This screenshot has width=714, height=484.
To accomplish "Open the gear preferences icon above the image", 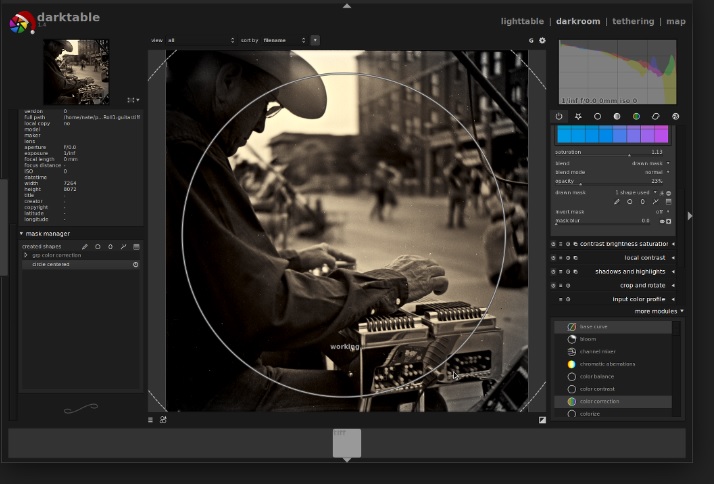I will click(542, 41).
